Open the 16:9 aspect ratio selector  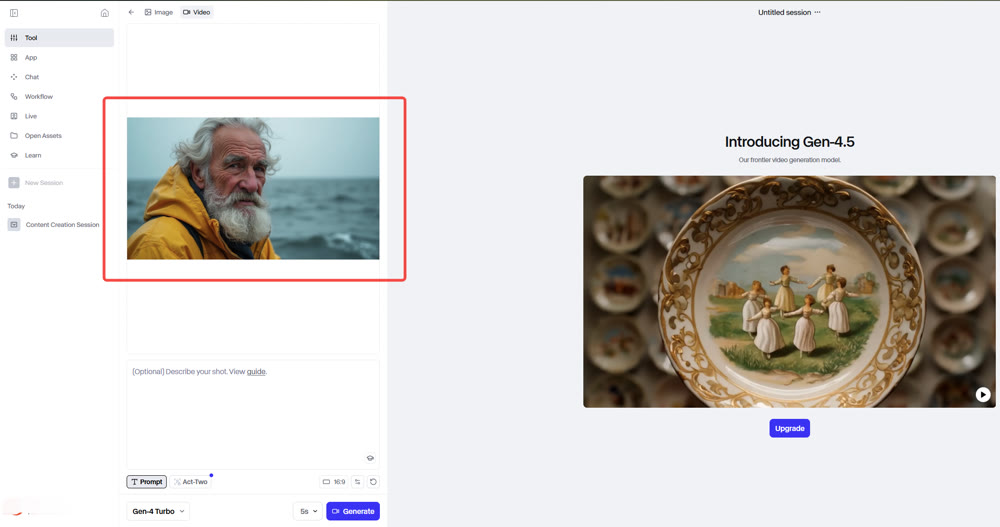click(334, 482)
